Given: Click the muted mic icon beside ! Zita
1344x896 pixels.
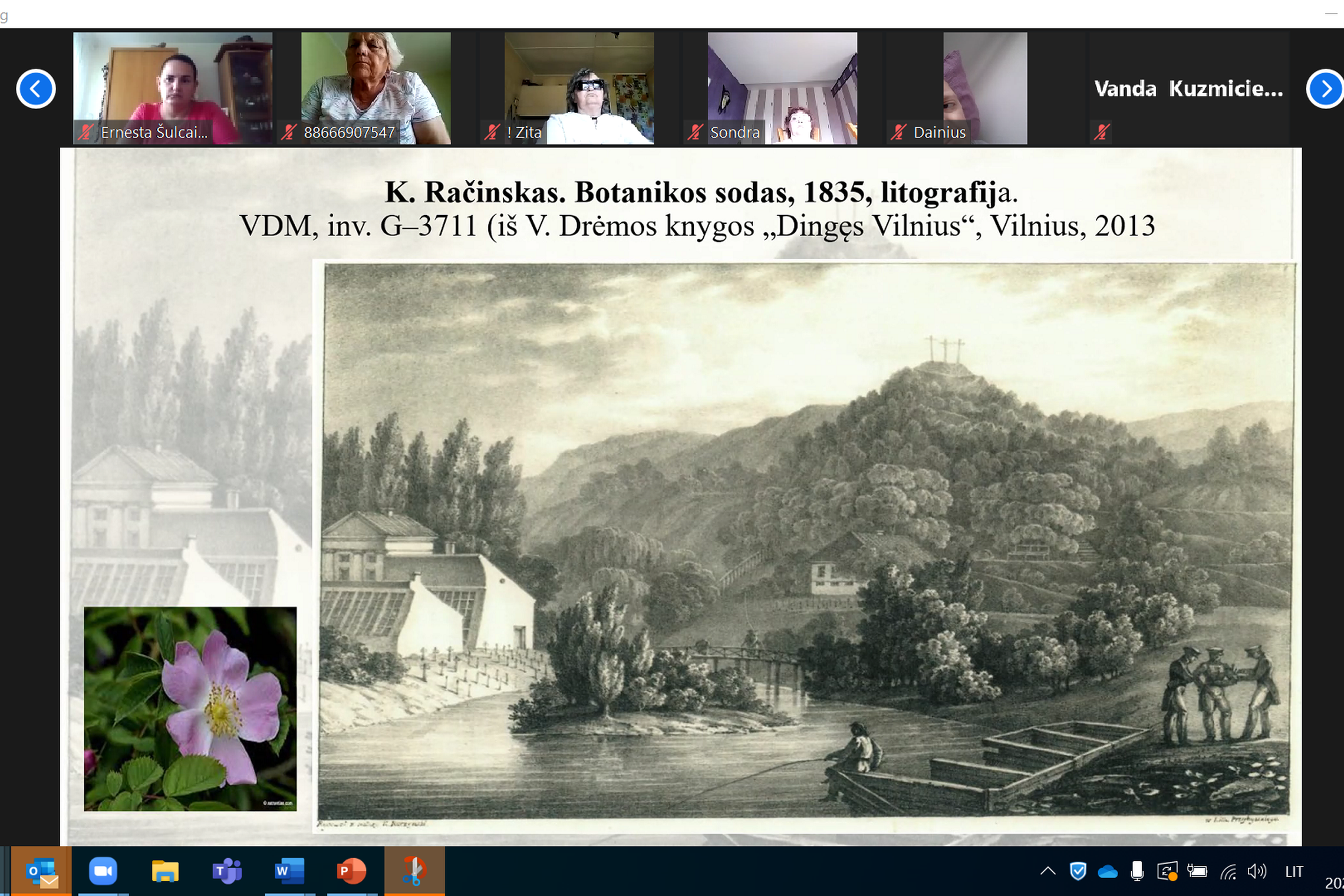Looking at the screenshot, I should pyautogui.click(x=492, y=132).
